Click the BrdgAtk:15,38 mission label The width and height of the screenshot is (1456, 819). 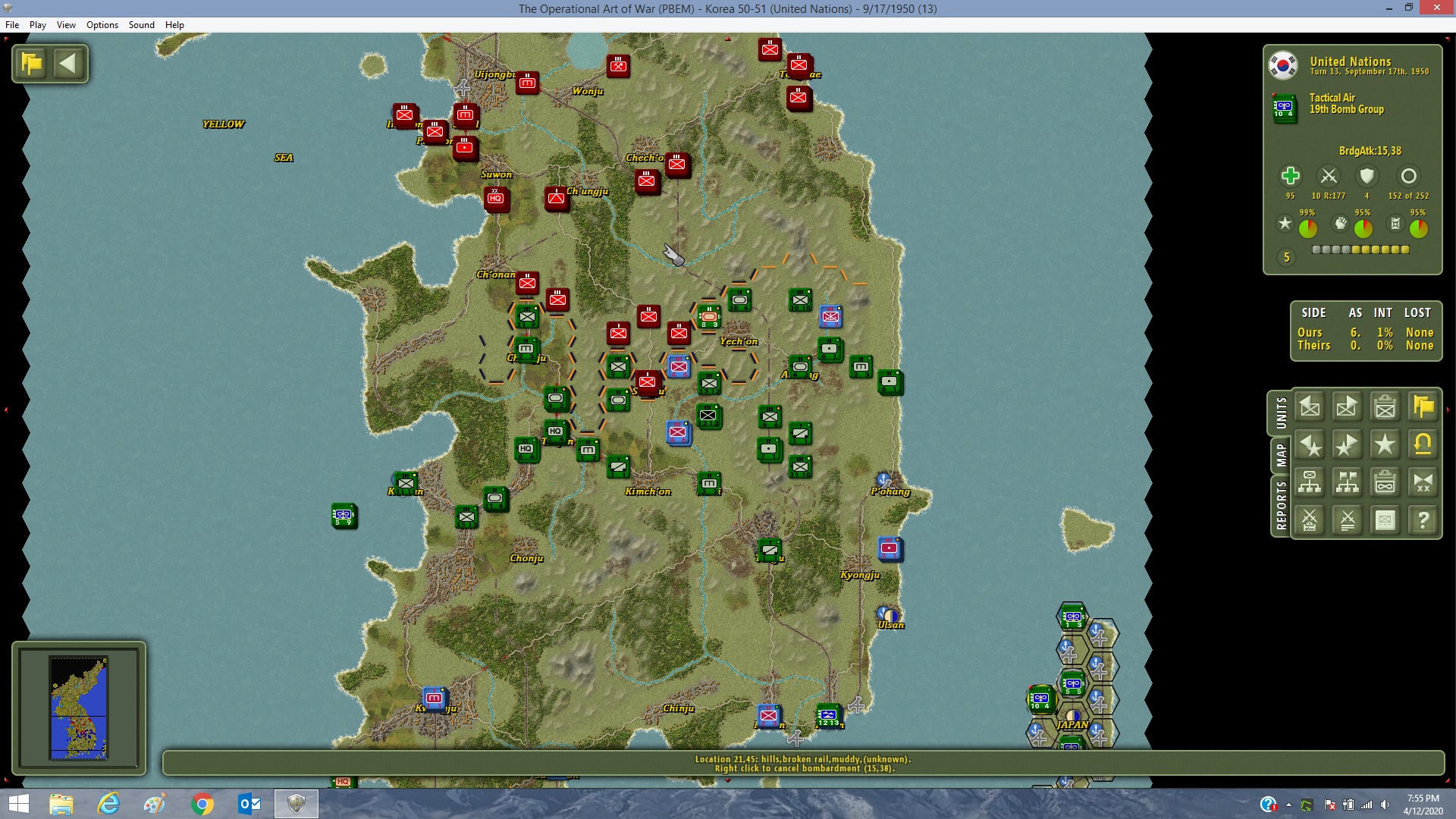pyautogui.click(x=1370, y=151)
